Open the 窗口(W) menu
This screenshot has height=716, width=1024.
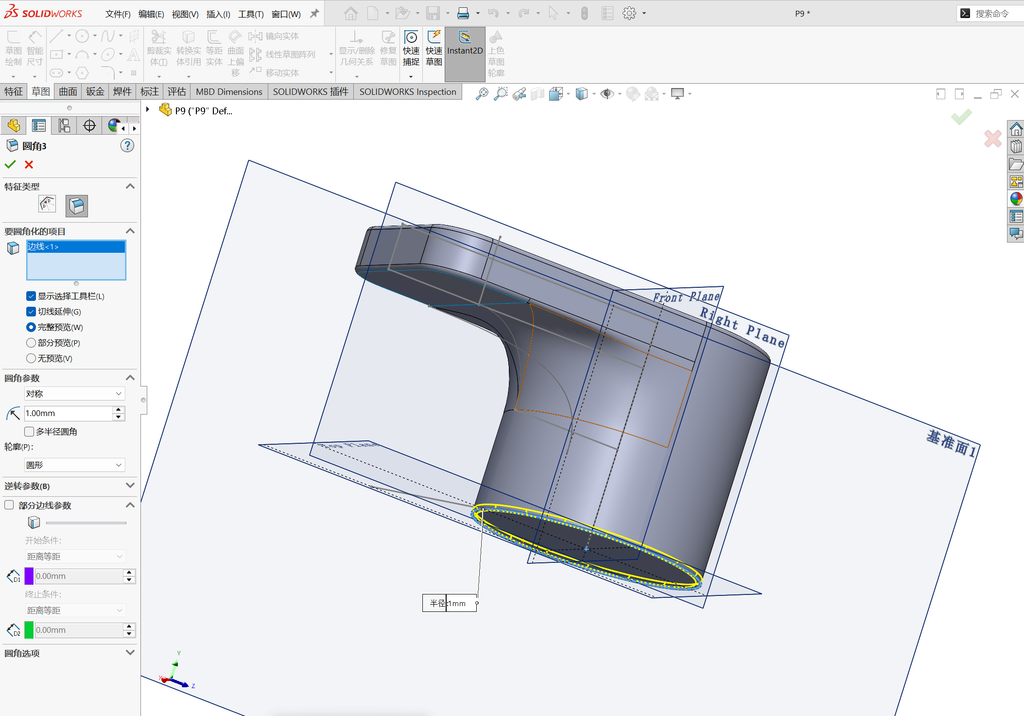pyautogui.click(x=286, y=14)
